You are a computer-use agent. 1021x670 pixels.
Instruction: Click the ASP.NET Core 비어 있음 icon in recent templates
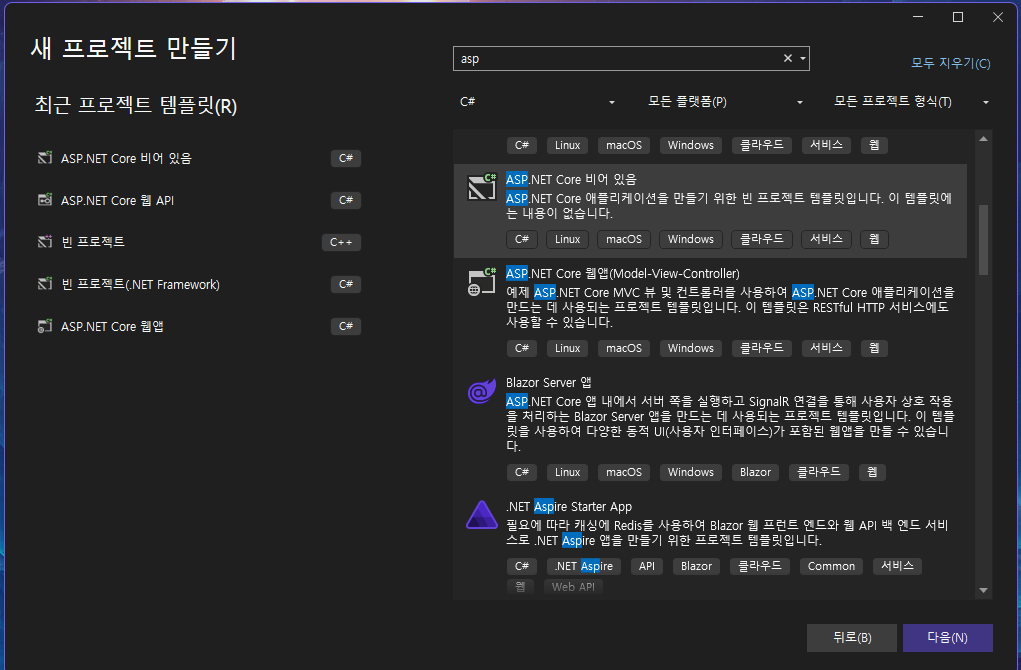coord(44,158)
